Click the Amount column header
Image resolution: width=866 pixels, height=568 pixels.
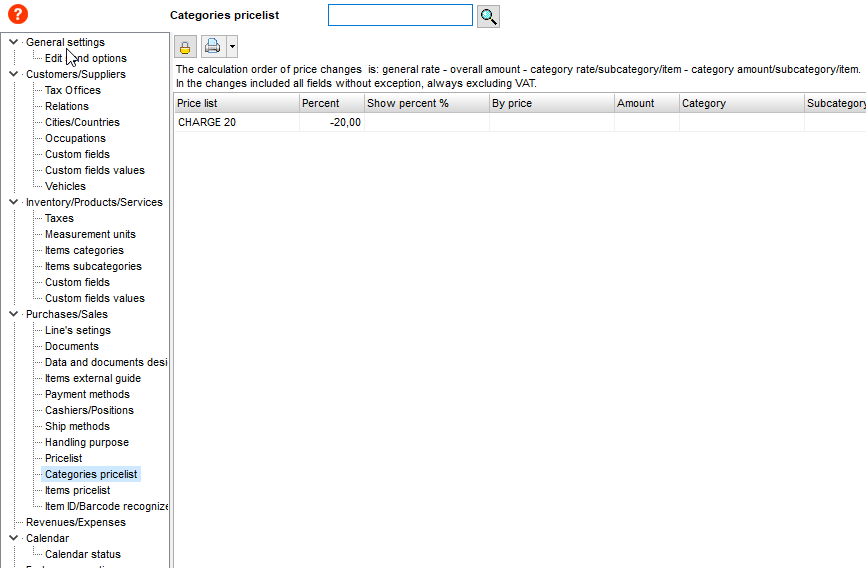[x=647, y=103]
